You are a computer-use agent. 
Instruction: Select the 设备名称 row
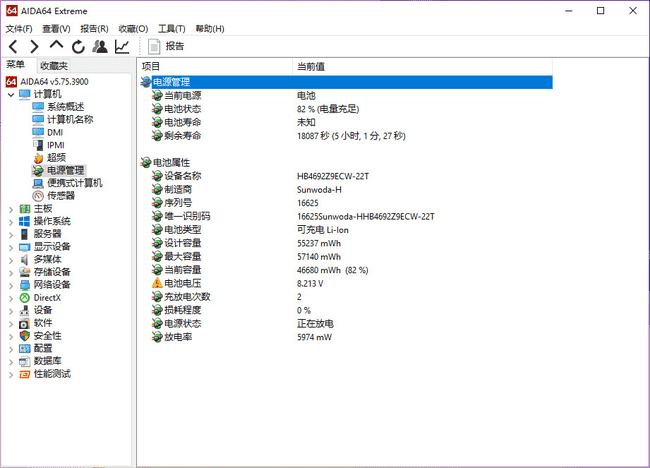coord(352,176)
